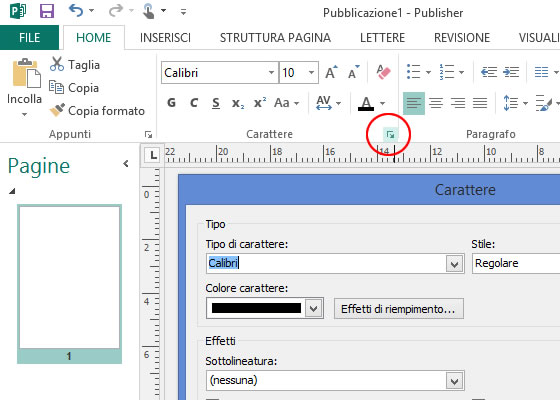Click Taglia scissors button
This screenshot has height=400, width=560.
[75, 65]
